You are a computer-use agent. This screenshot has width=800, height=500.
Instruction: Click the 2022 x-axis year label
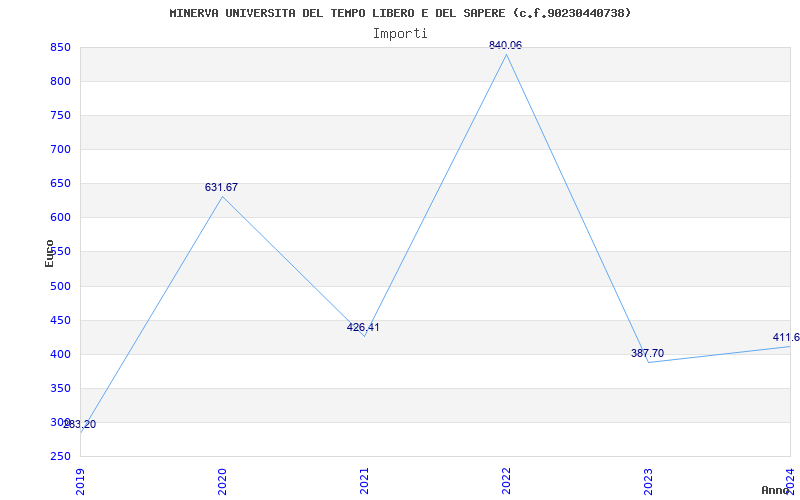point(506,481)
